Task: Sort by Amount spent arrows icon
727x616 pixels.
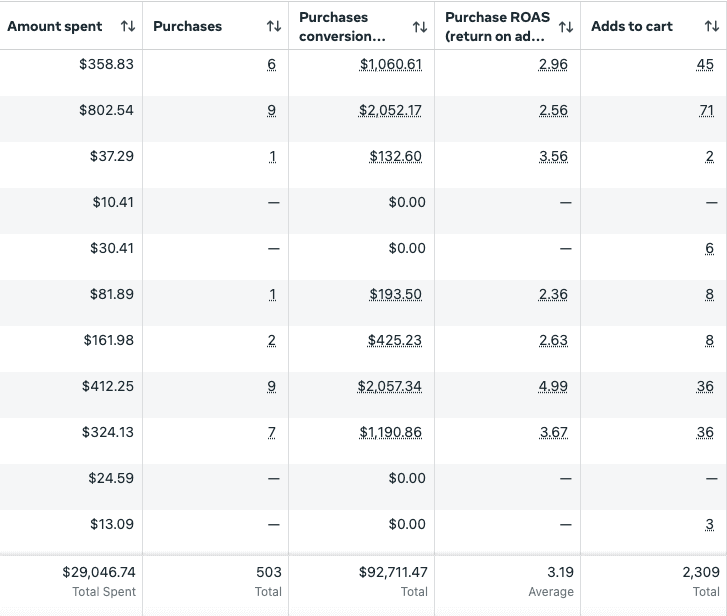Action: tap(127, 26)
